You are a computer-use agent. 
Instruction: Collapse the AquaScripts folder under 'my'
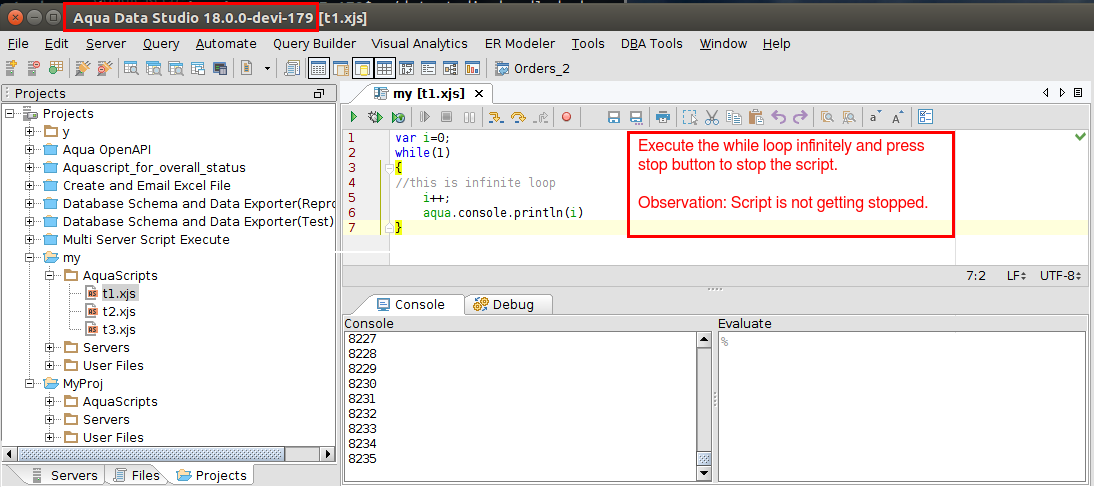coord(50,276)
